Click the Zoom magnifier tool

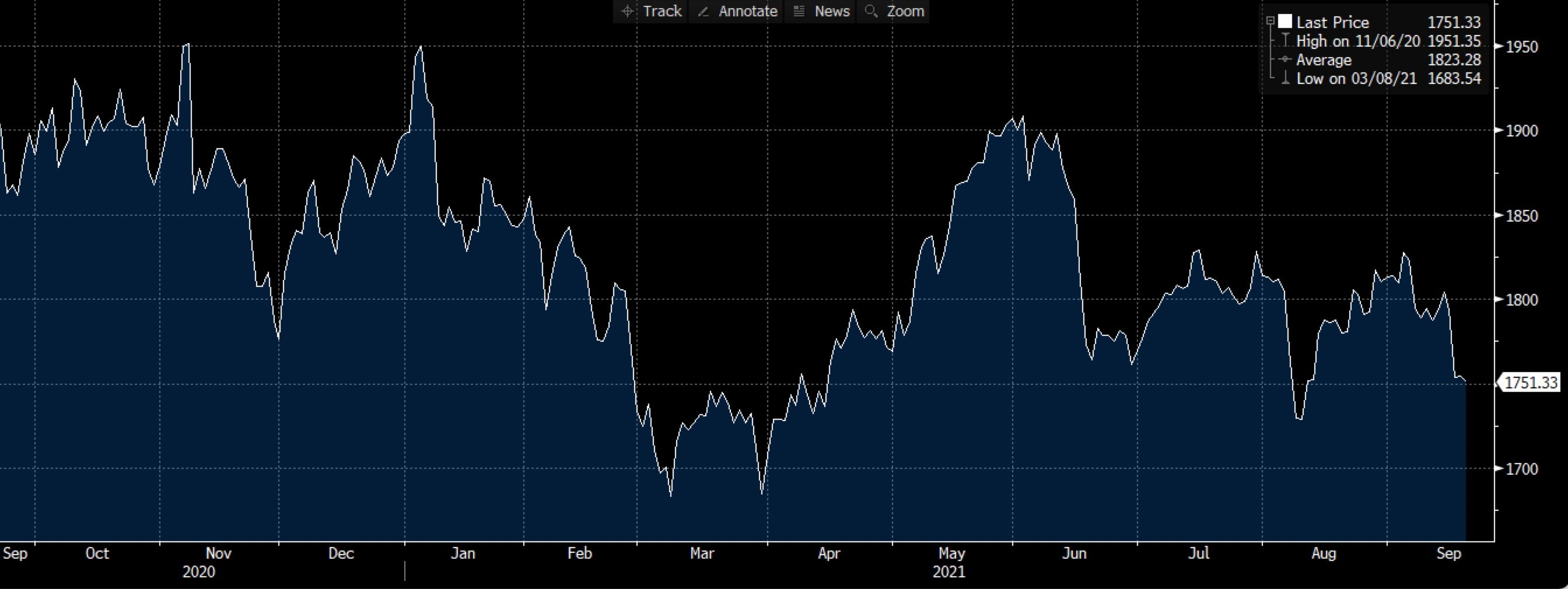click(x=895, y=12)
